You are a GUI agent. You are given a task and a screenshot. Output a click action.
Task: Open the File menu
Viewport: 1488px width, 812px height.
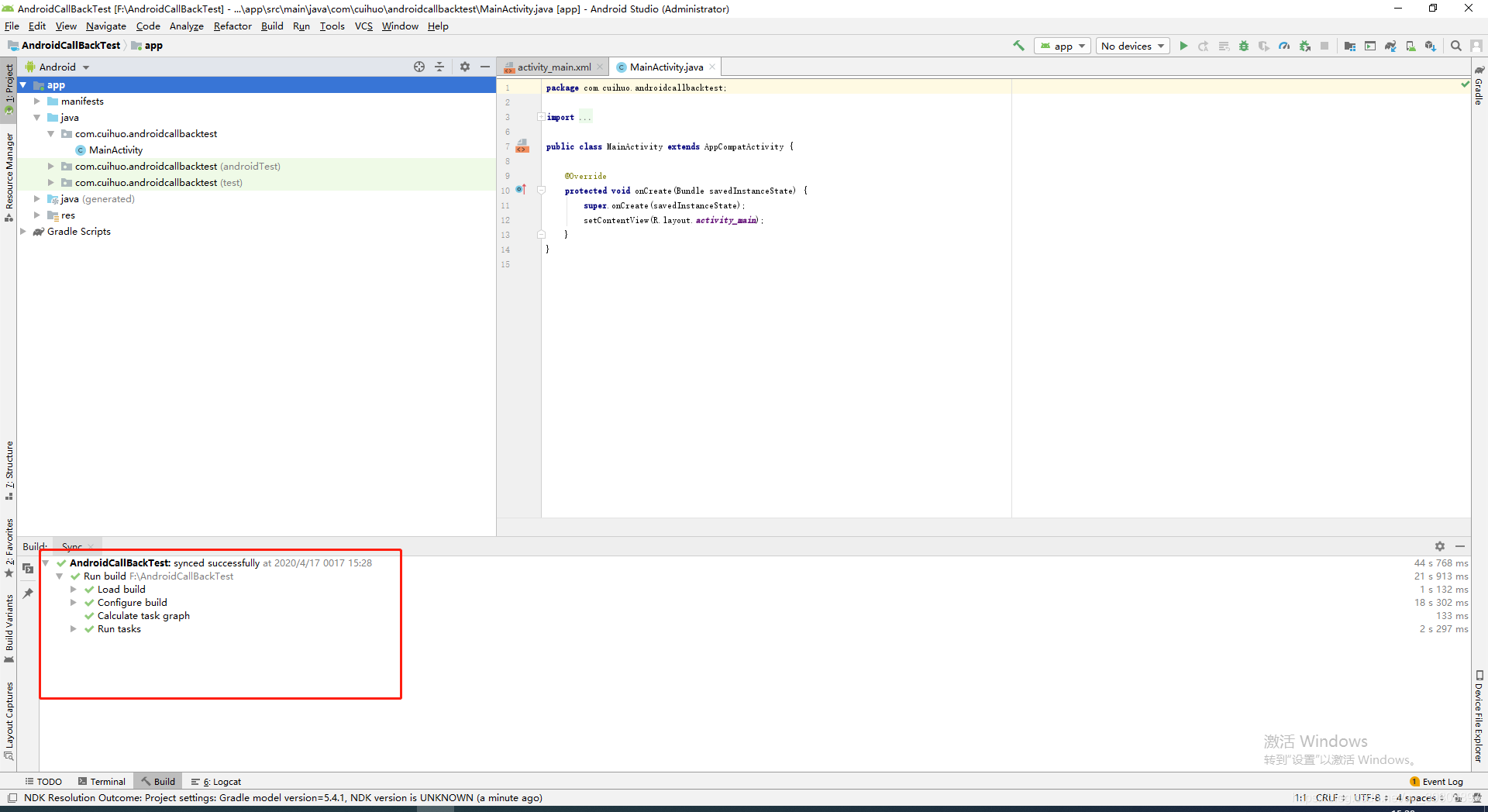[x=12, y=26]
